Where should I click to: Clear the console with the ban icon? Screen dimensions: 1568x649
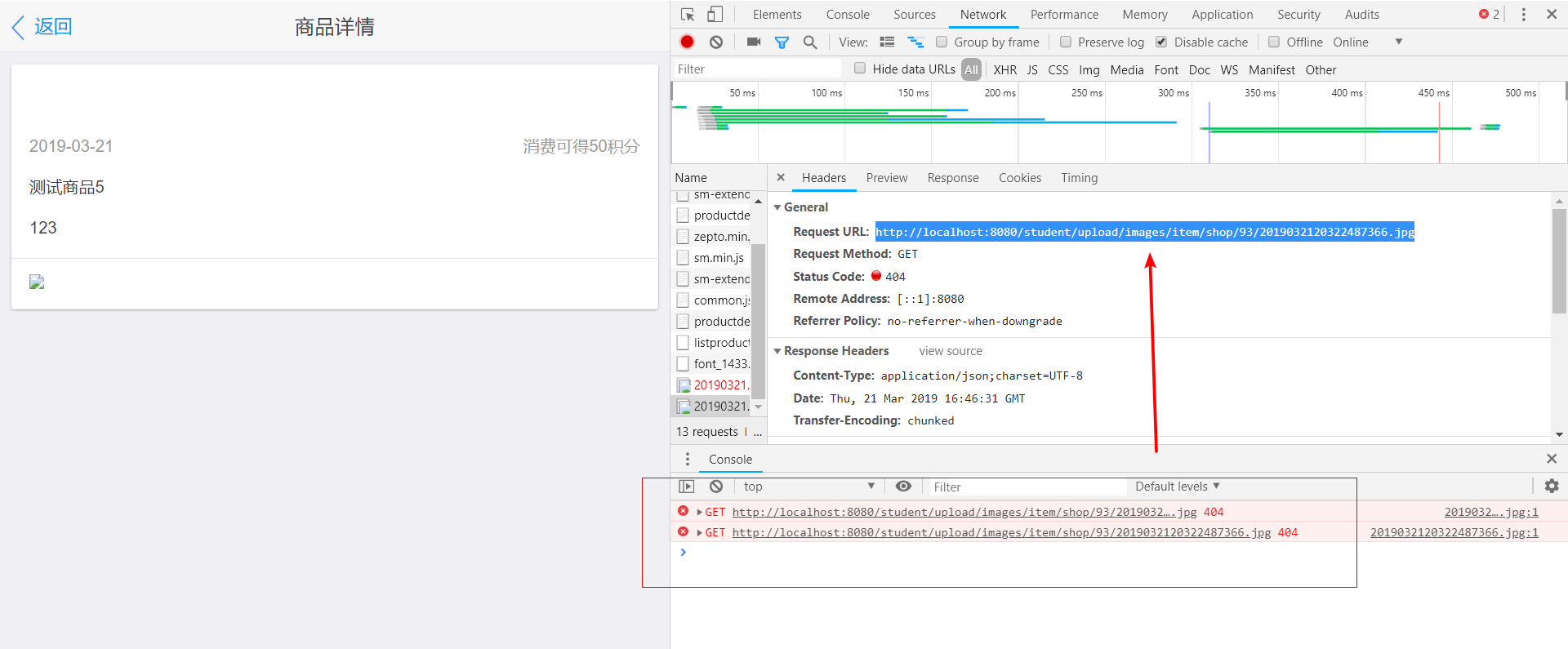[x=716, y=487]
